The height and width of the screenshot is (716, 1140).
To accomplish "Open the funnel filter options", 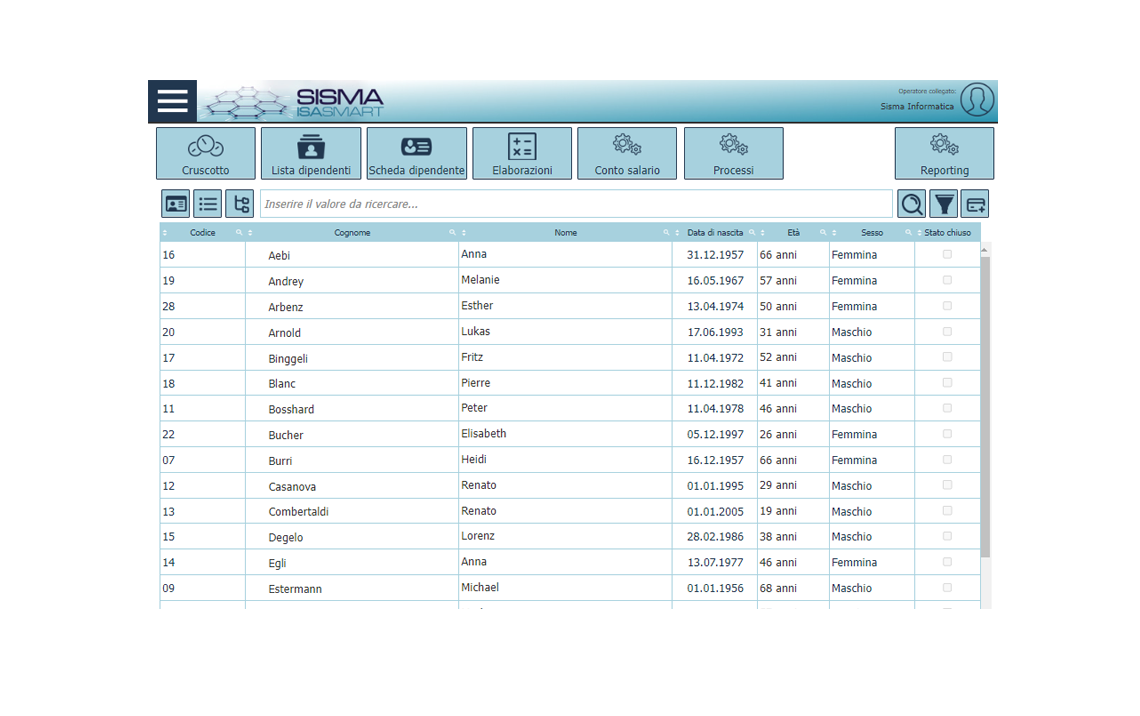I will [943, 204].
